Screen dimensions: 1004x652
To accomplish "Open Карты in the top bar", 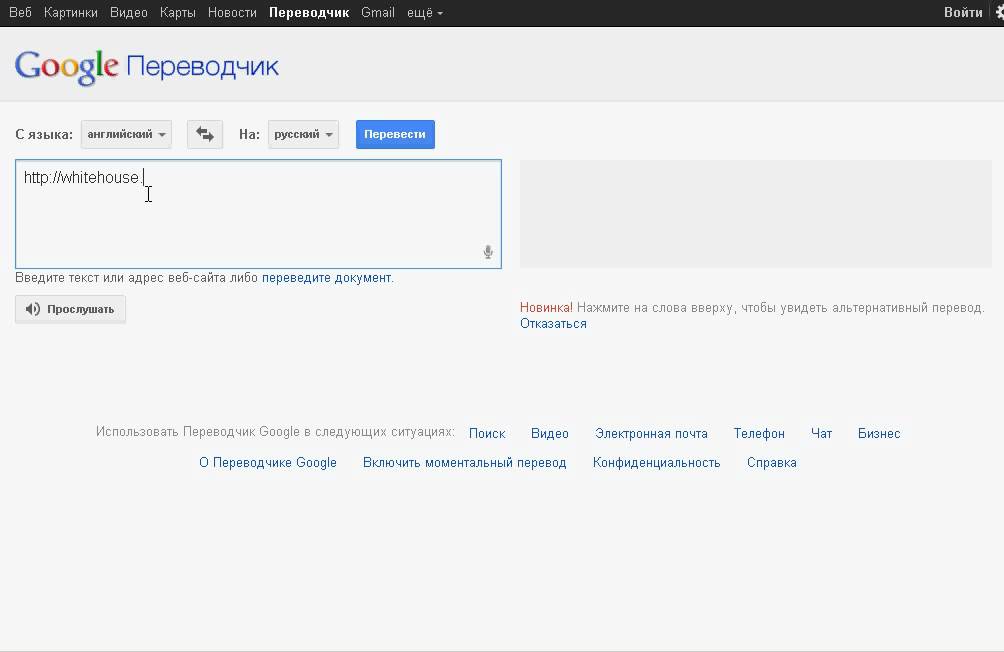I will click(177, 13).
